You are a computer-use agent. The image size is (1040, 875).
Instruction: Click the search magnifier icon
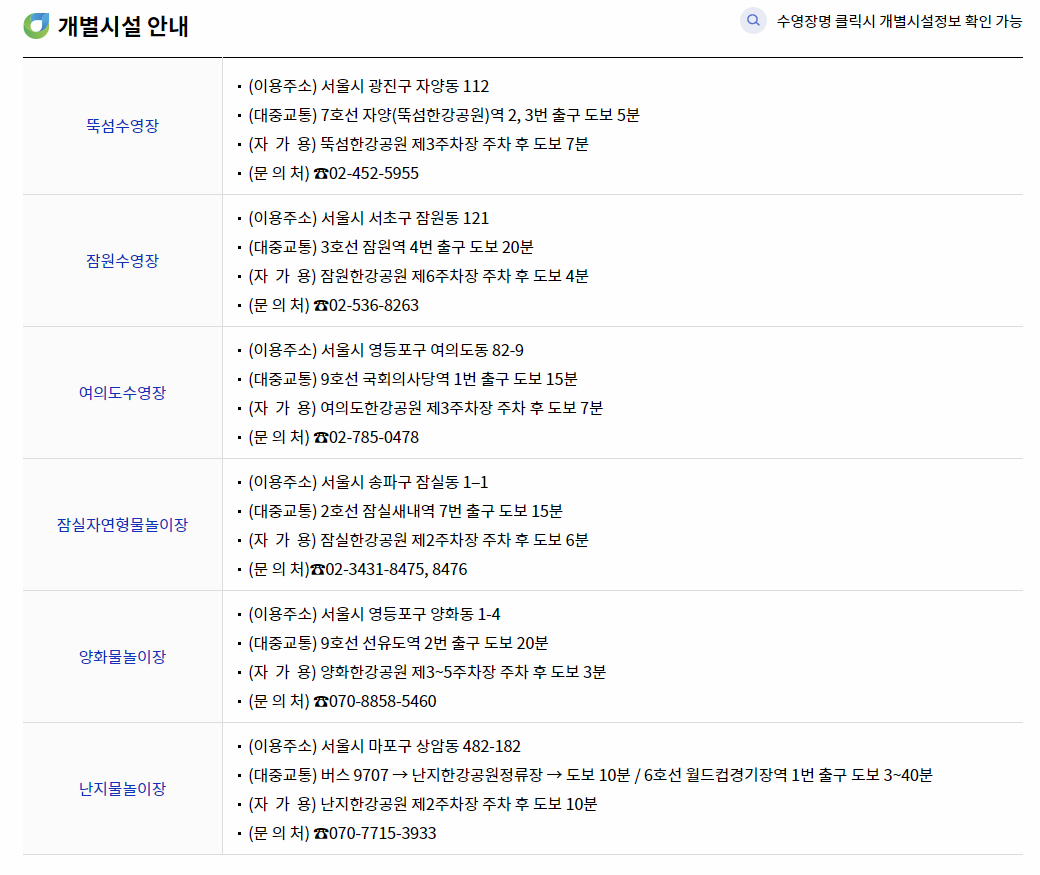pyautogui.click(x=753, y=20)
